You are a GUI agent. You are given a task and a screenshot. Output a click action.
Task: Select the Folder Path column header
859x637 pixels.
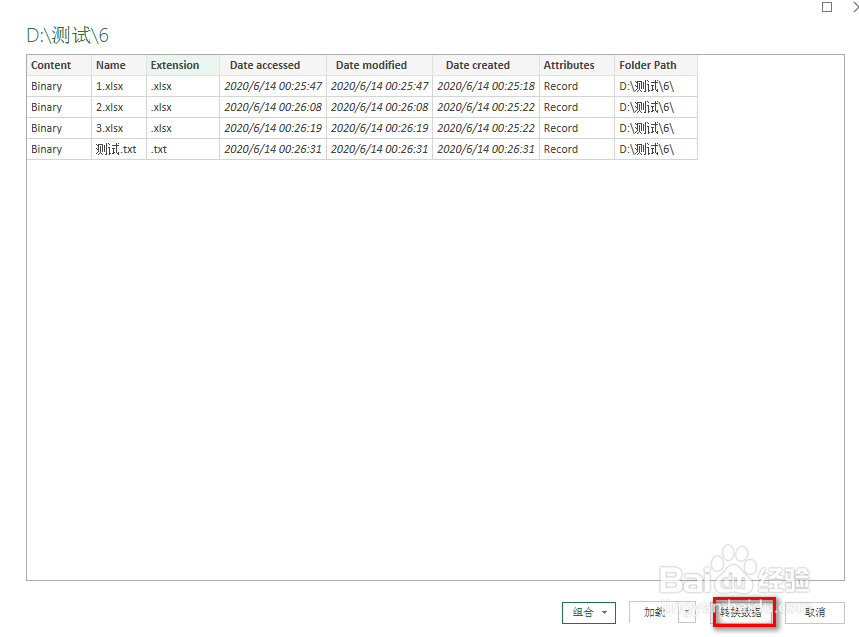[656, 65]
